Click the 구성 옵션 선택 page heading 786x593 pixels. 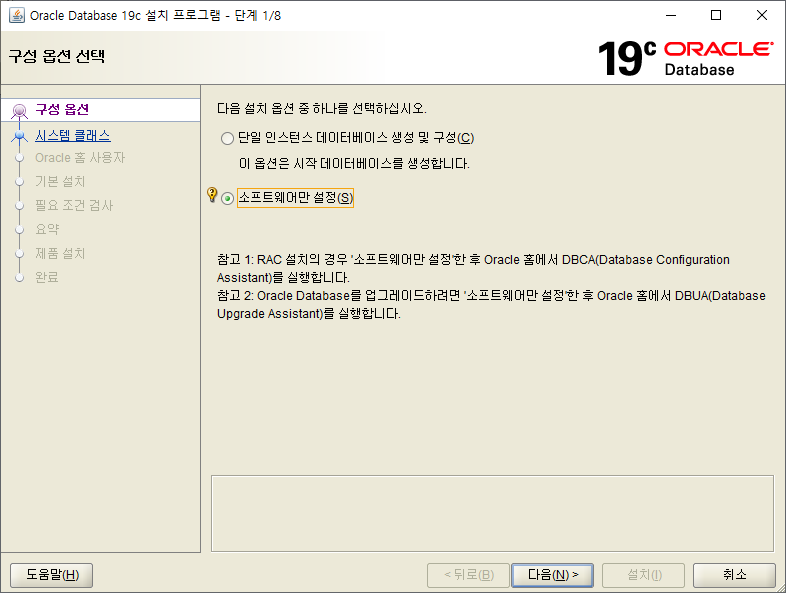(57, 56)
